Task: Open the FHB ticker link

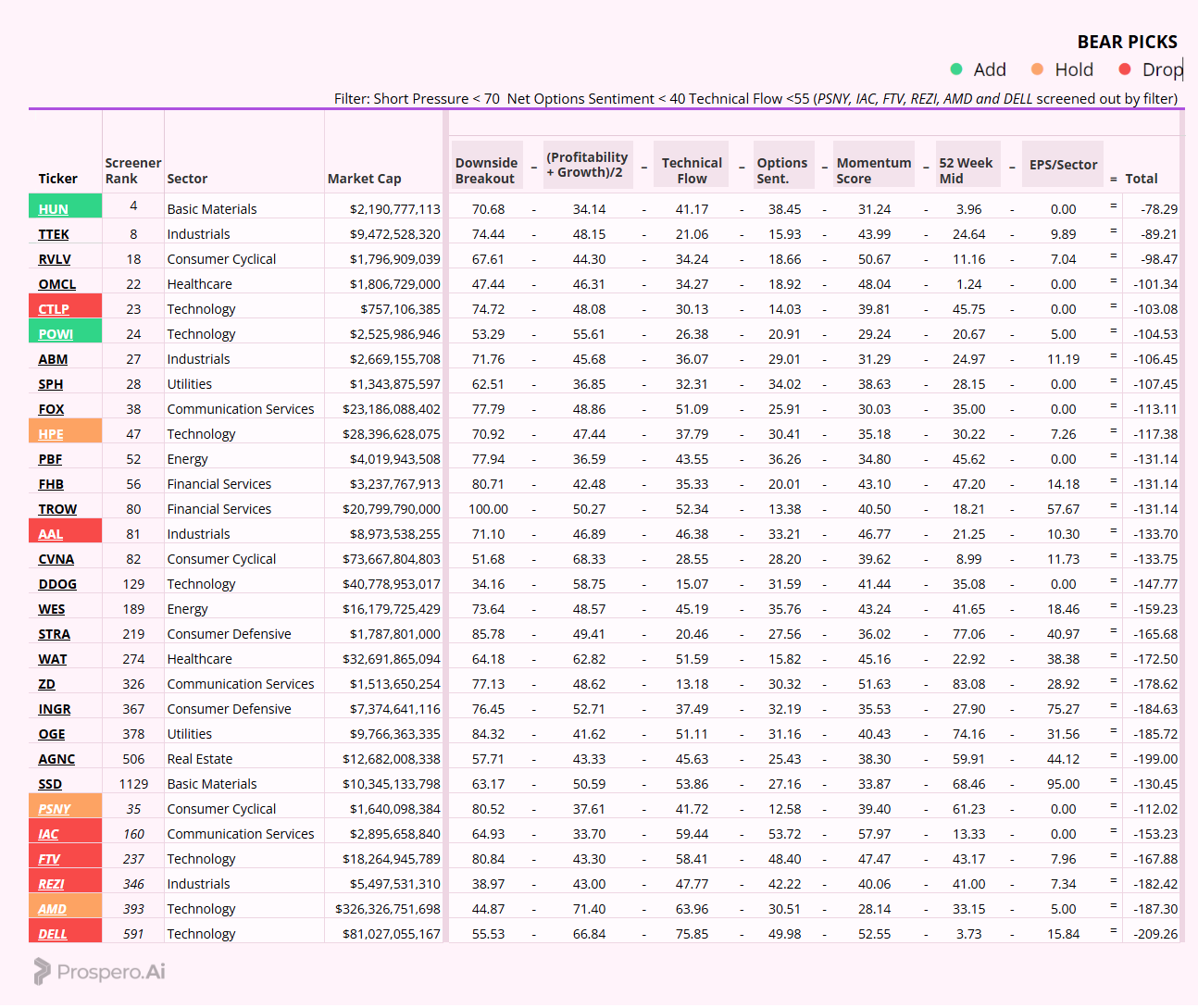Action: pyautogui.click(x=51, y=484)
